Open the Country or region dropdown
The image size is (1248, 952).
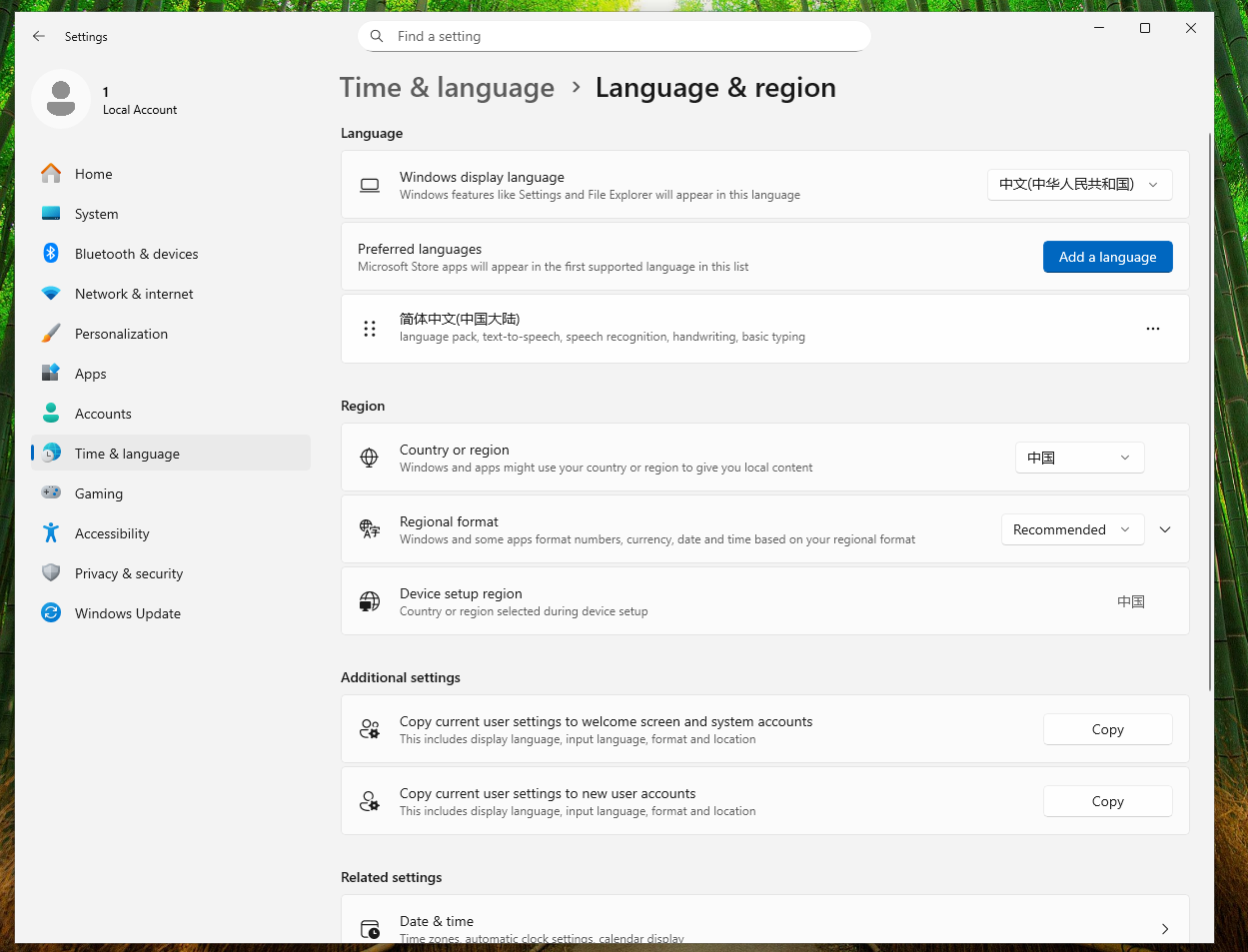coord(1080,458)
